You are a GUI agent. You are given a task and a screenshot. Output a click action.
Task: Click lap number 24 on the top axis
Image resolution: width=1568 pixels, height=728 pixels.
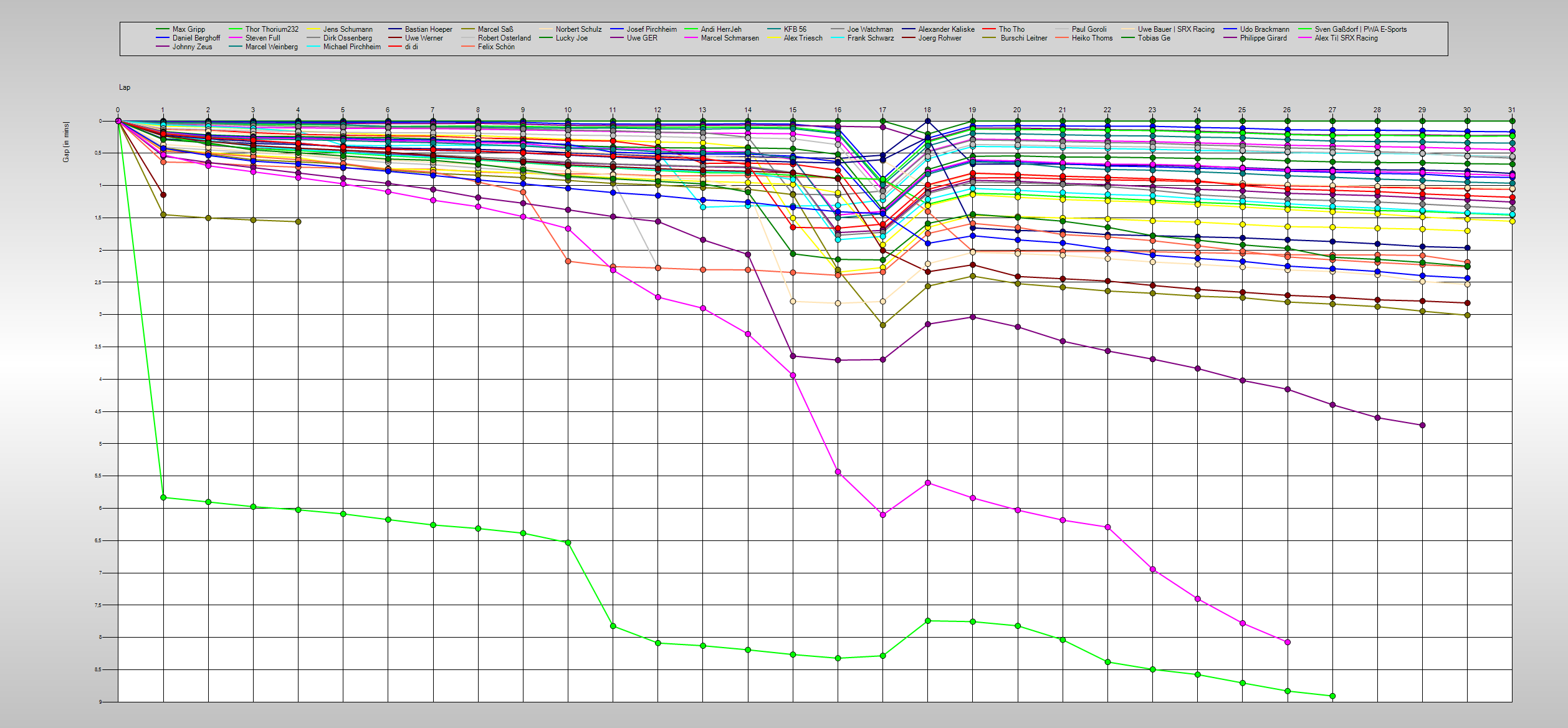(x=1197, y=110)
